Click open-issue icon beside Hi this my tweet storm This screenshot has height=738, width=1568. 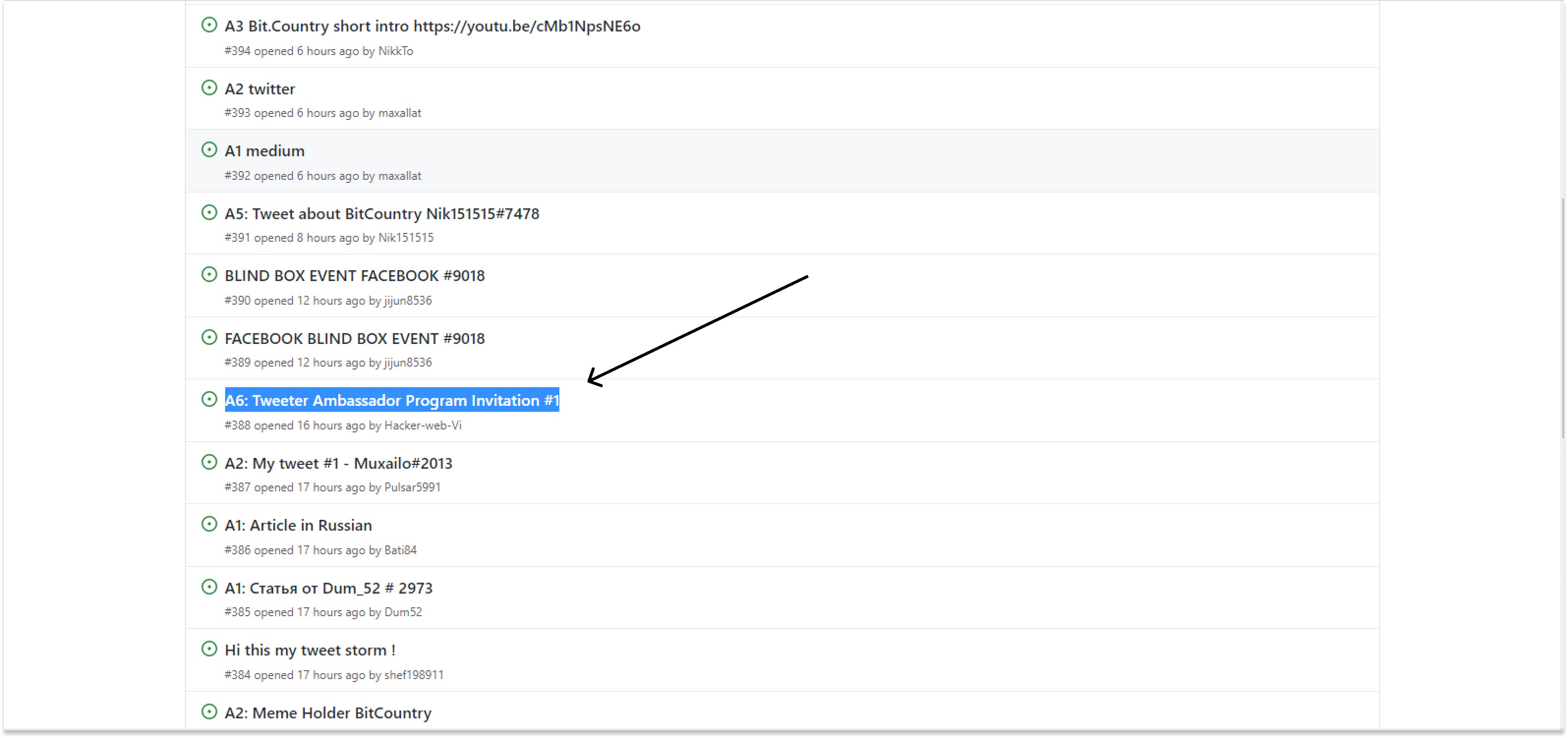pos(209,649)
